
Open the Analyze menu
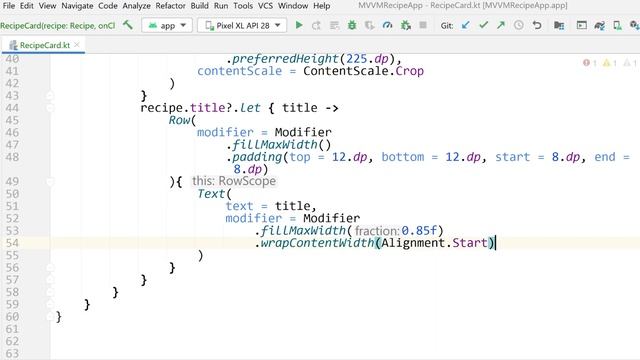click(x=136, y=6)
